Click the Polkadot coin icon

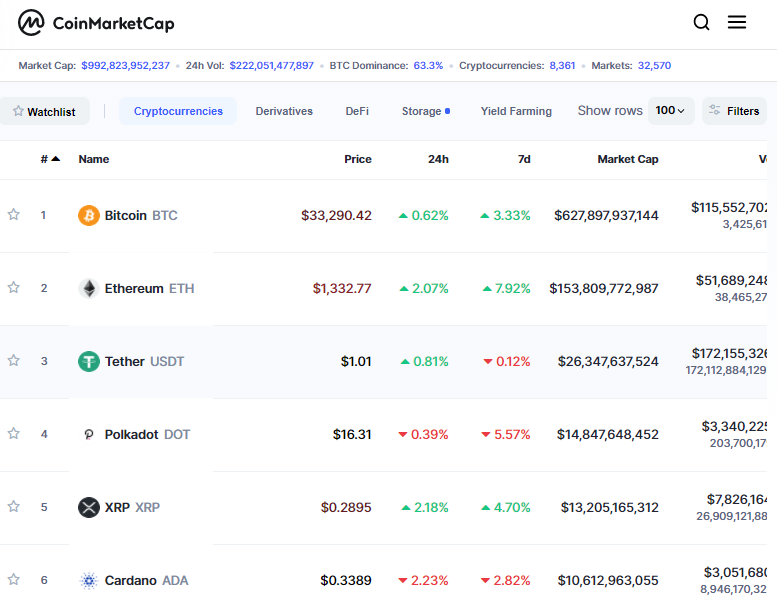click(x=89, y=435)
